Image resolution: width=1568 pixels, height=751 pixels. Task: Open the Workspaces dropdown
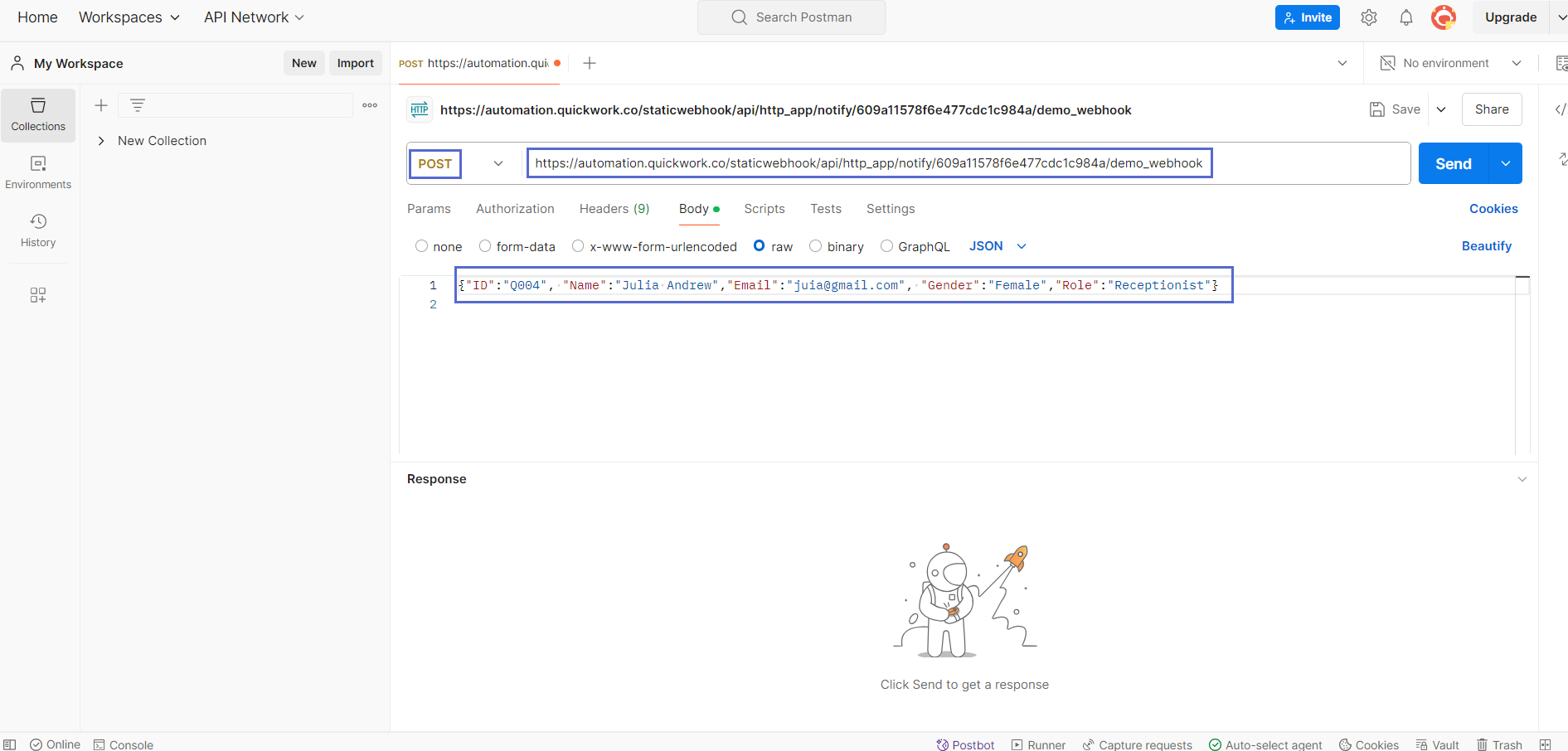pos(129,17)
